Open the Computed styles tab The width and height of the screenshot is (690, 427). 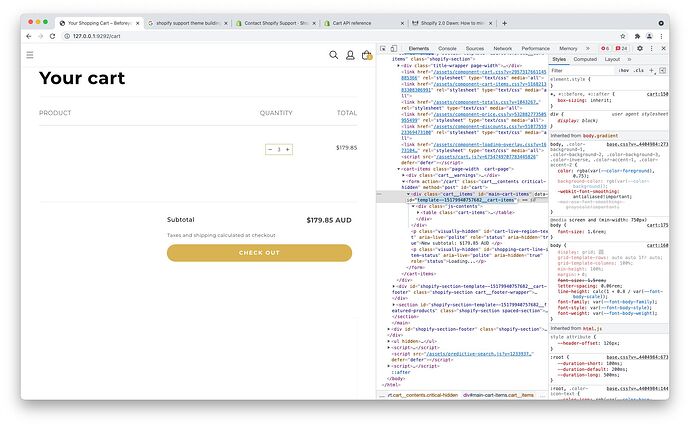(586, 59)
